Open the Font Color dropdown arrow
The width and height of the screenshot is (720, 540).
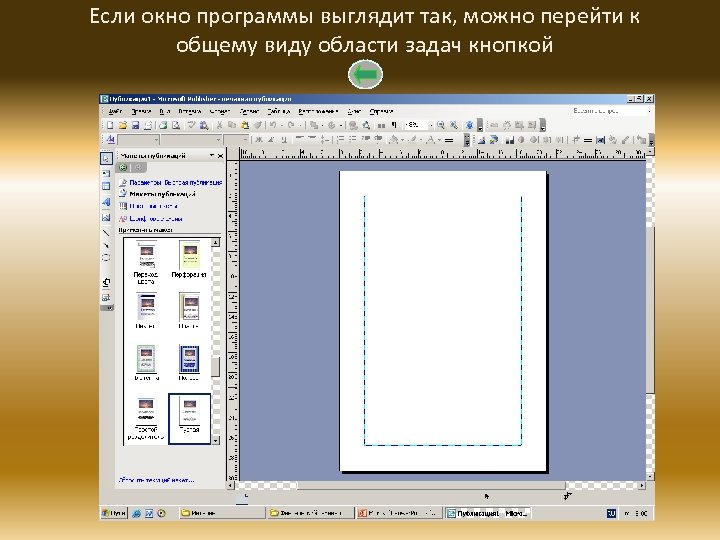point(439,140)
